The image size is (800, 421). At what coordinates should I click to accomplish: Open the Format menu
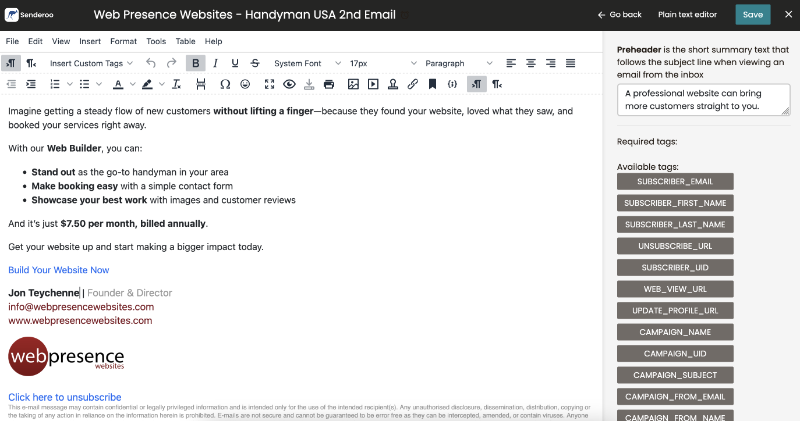click(x=123, y=41)
